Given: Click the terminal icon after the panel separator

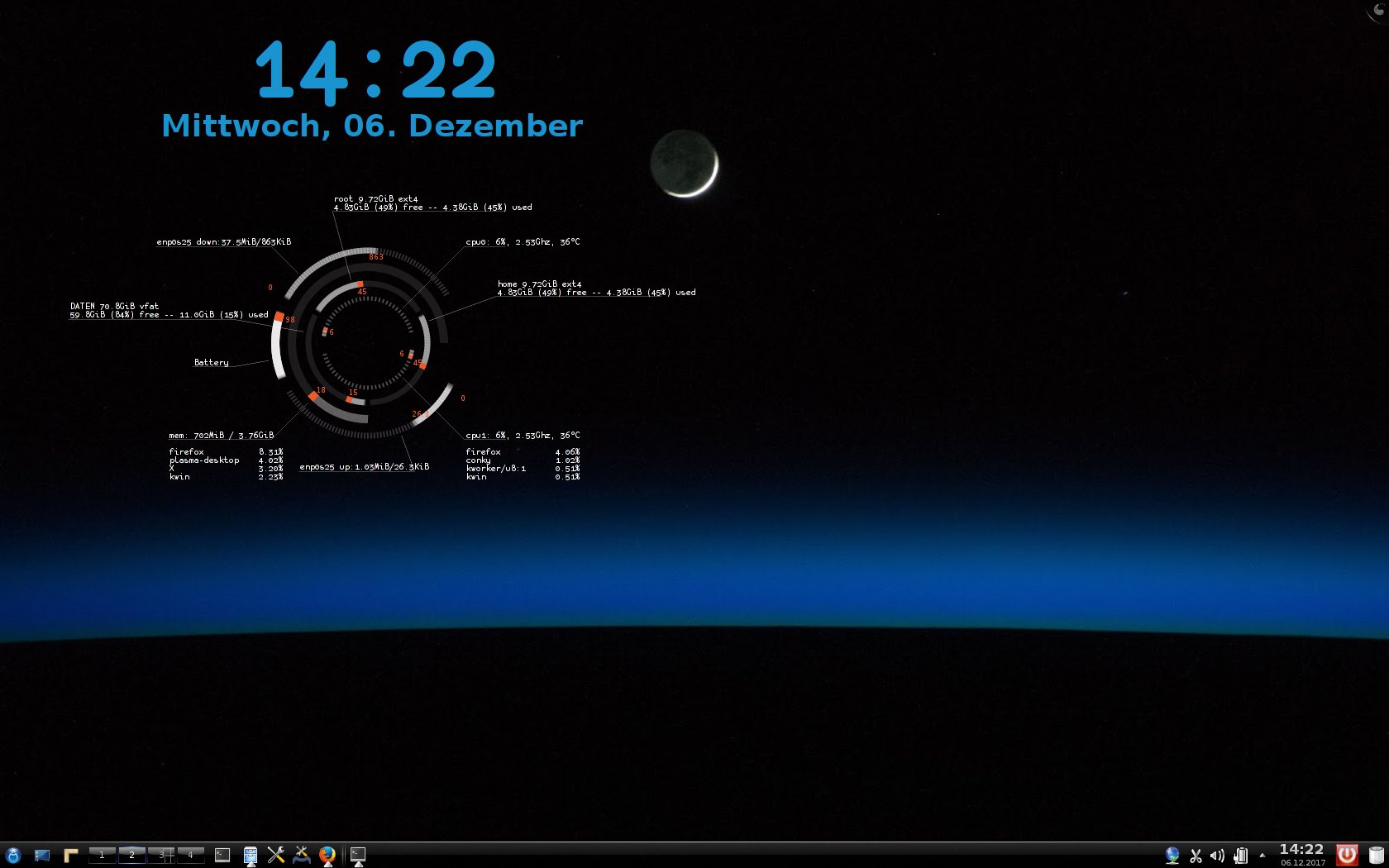Looking at the screenshot, I should 358,855.
